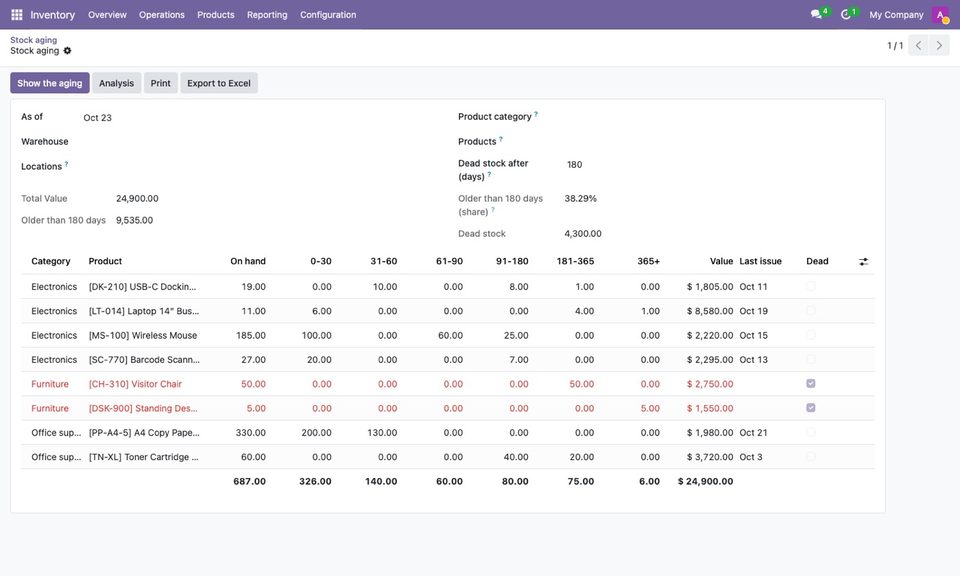Show help for Older than 180 days share
The image size is (960, 576).
(x=493, y=210)
